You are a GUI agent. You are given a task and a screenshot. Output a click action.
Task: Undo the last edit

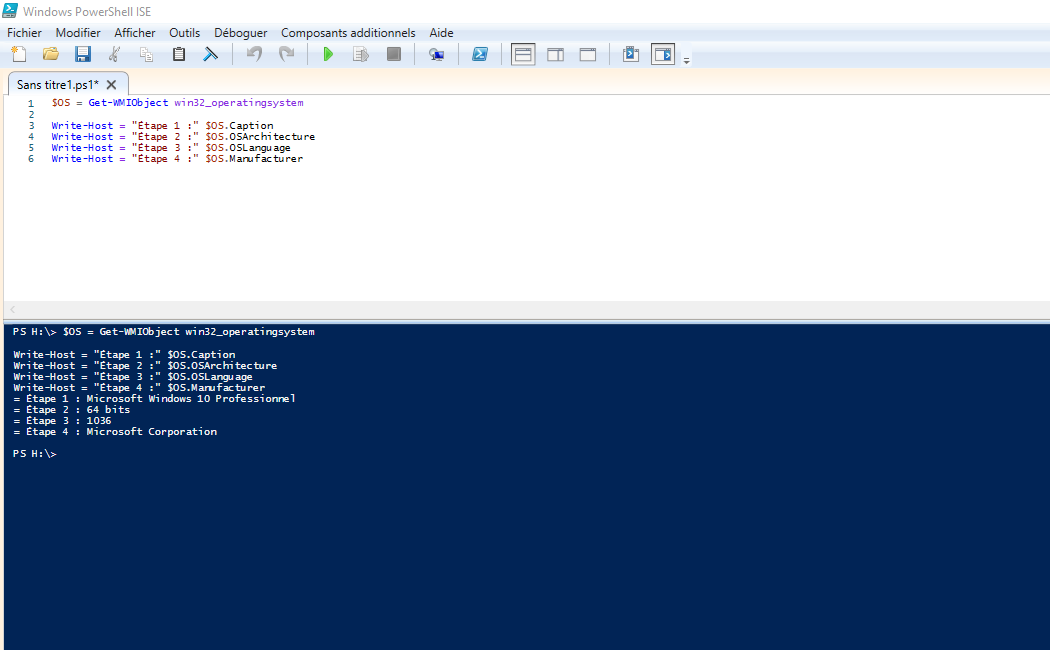[254, 54]
